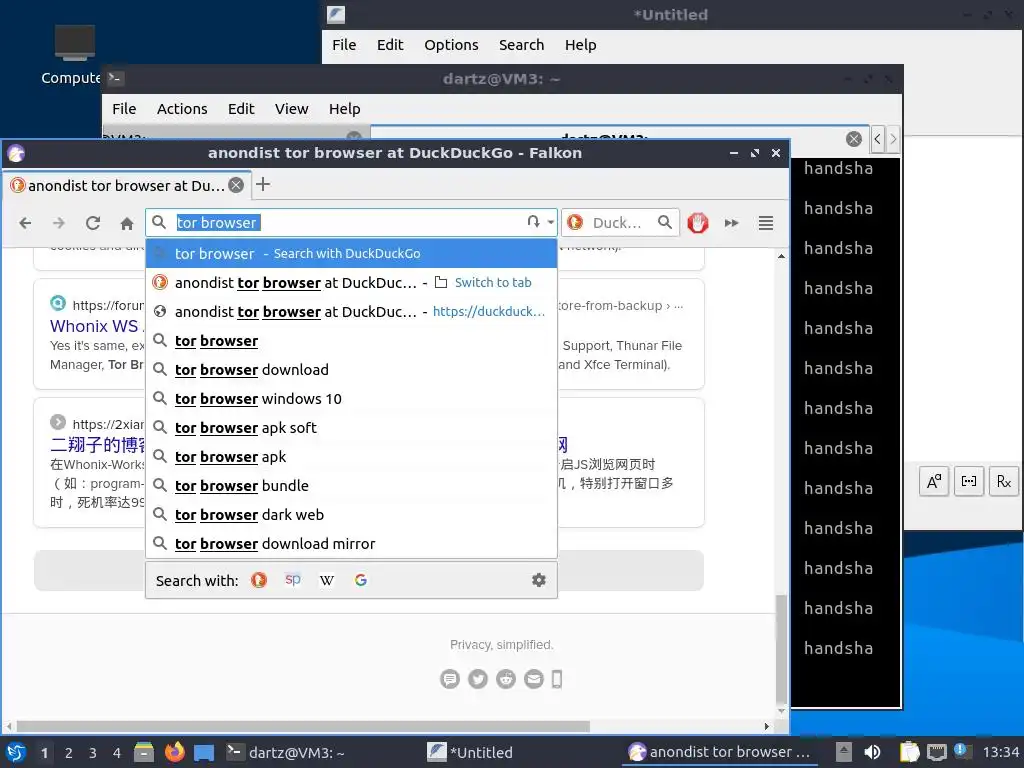Viewport: 1024px width, 768px height.
Task: Click the DuckDuckGo chat bubble footer icon
Action: (x=450, y=679)
